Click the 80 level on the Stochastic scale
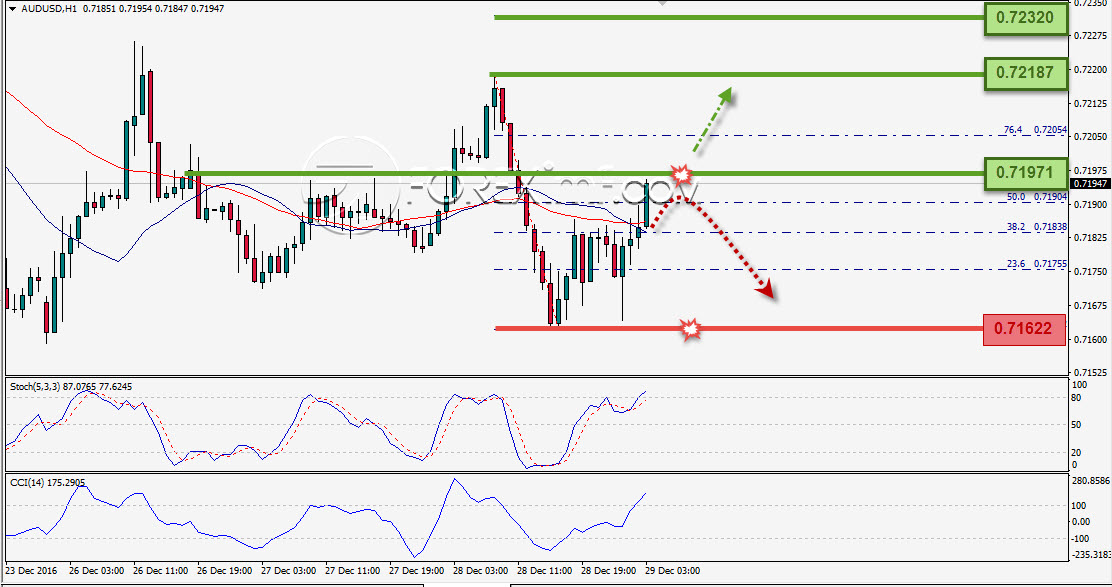This screenshot has height=587, width=1112. (1076, 398)
